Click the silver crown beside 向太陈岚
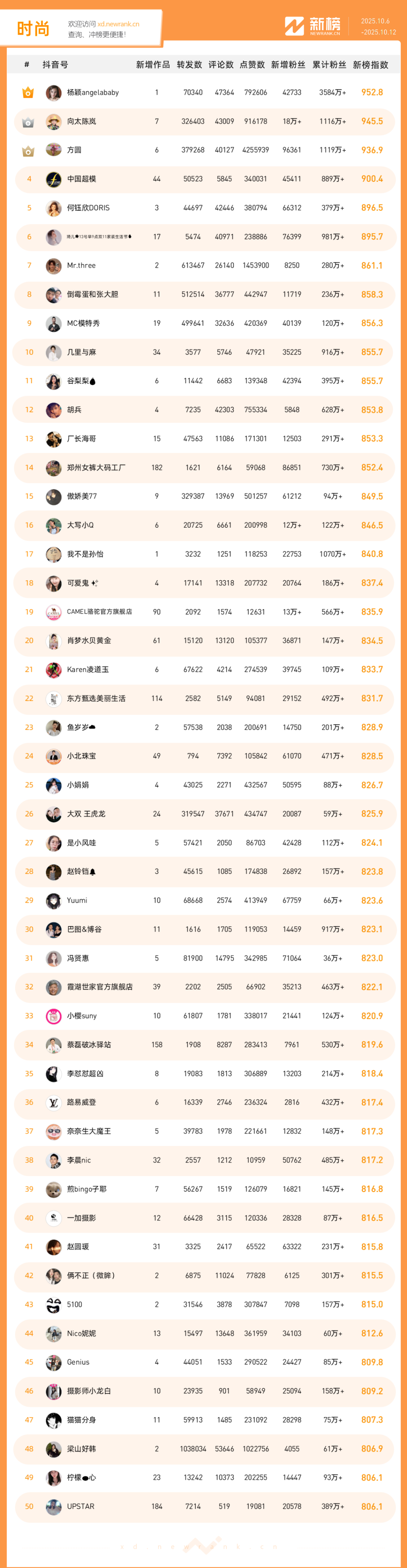The width and height of the screenshot is (407, 1568). [x=28, y=122]
